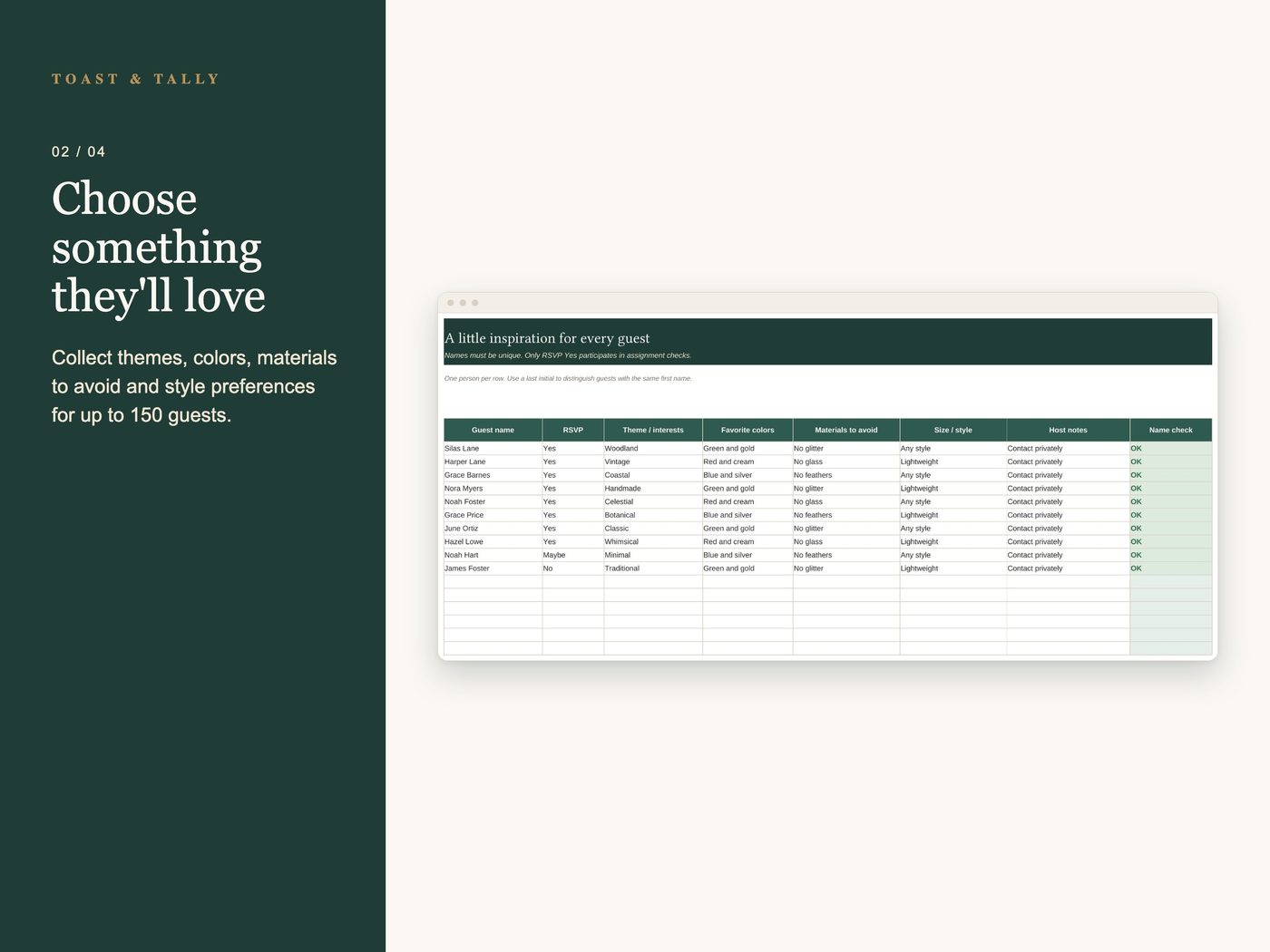Click the Guest name column header
The height and width of the screenshot is (952, 1270).
click(x=493, y=430)
